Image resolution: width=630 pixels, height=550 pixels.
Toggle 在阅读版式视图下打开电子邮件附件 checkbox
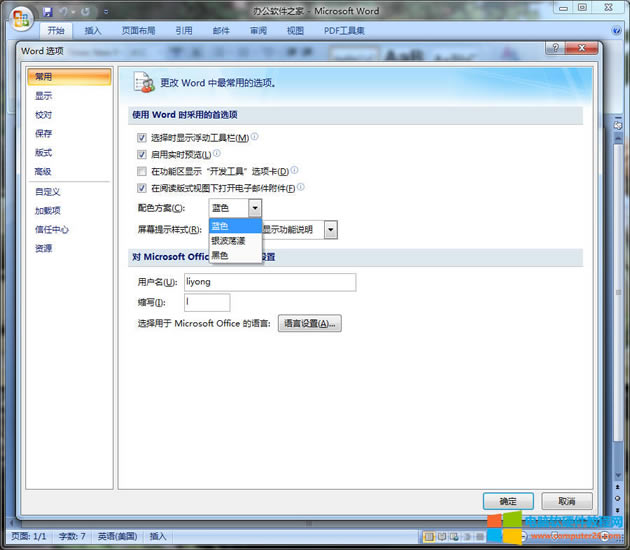click(141, 188)
